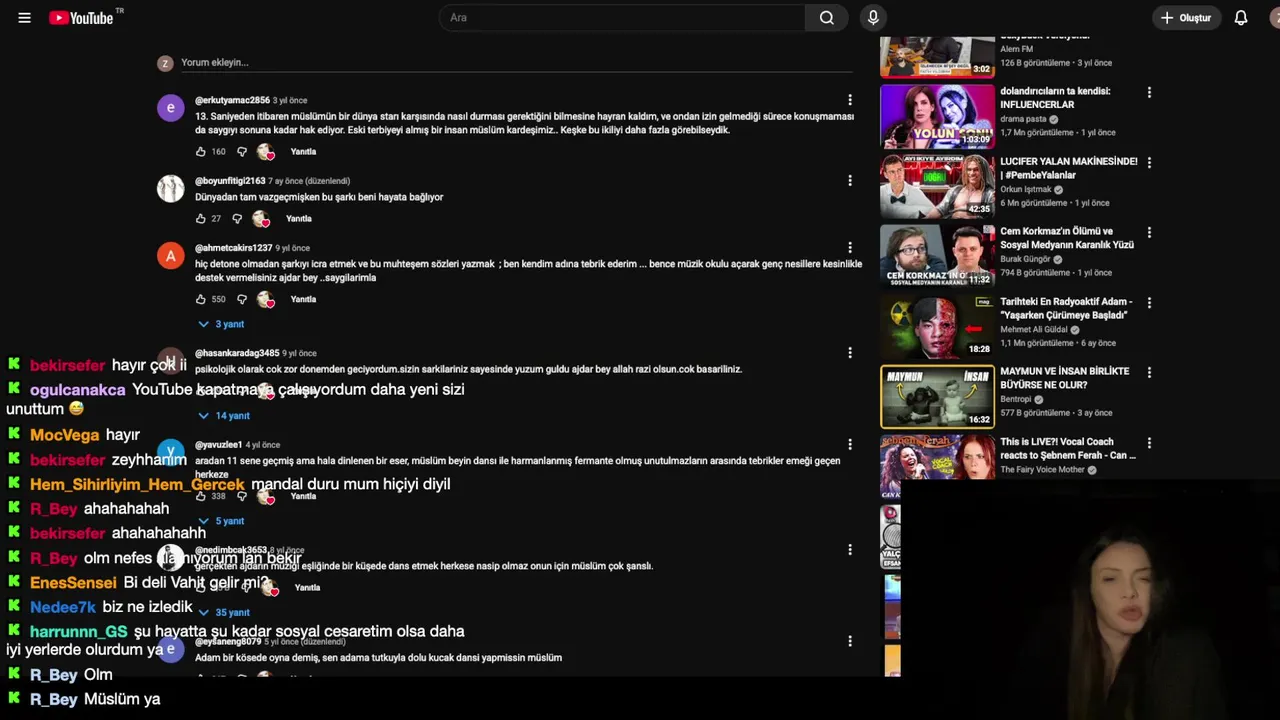Visit the Burak Güngör channel name
The image size is (1280, 720).
(x=1026, y=259)
